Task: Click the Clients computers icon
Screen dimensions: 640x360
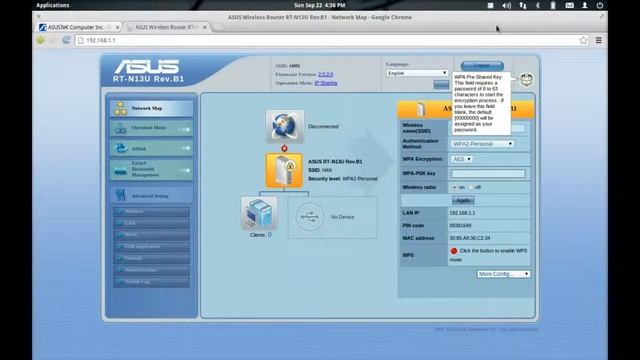Action: 259,213
